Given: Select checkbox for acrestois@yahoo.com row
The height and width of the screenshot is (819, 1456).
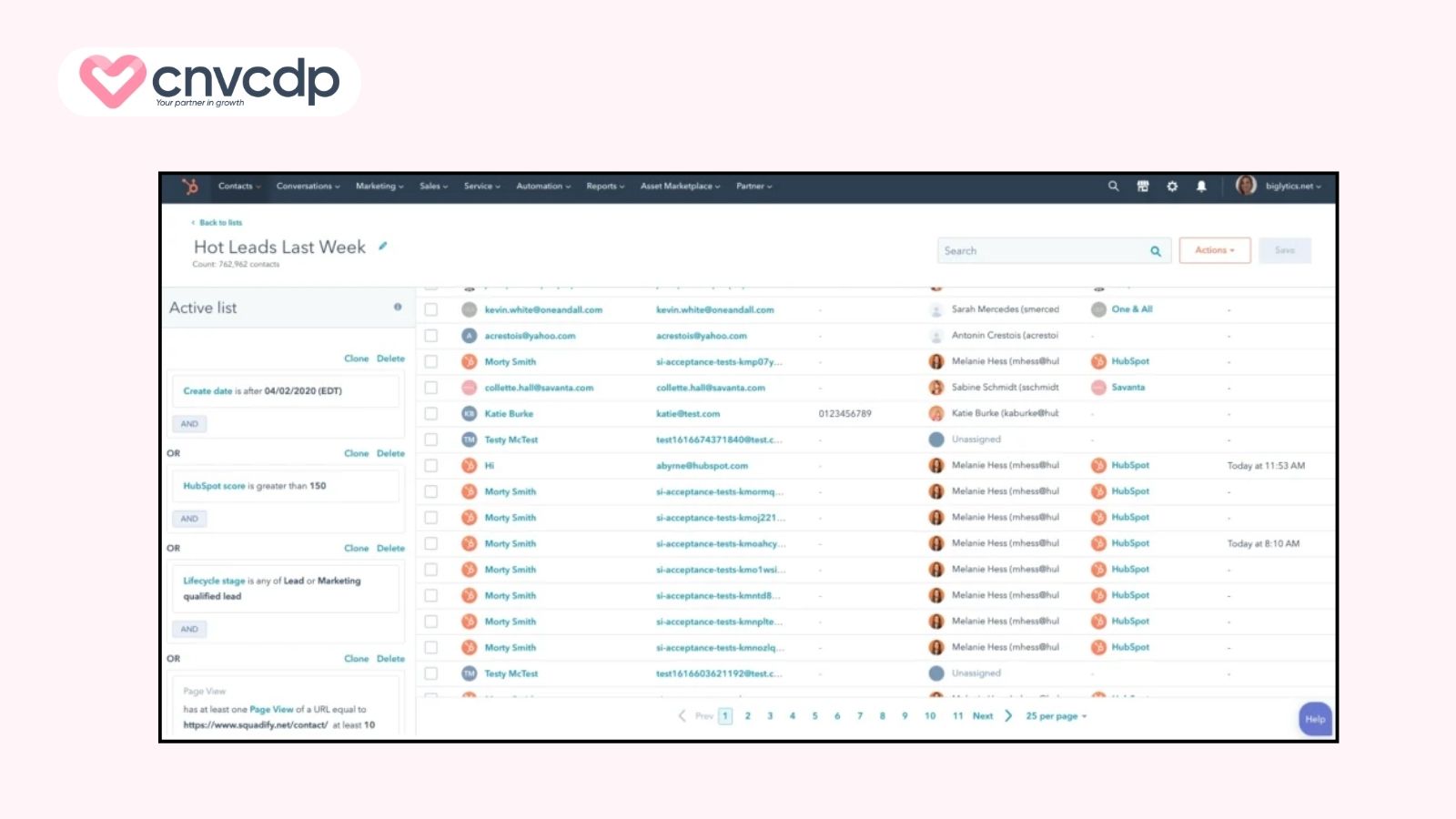Looking at the screenshot, I should pyautogui.click(x=431, y=336).
